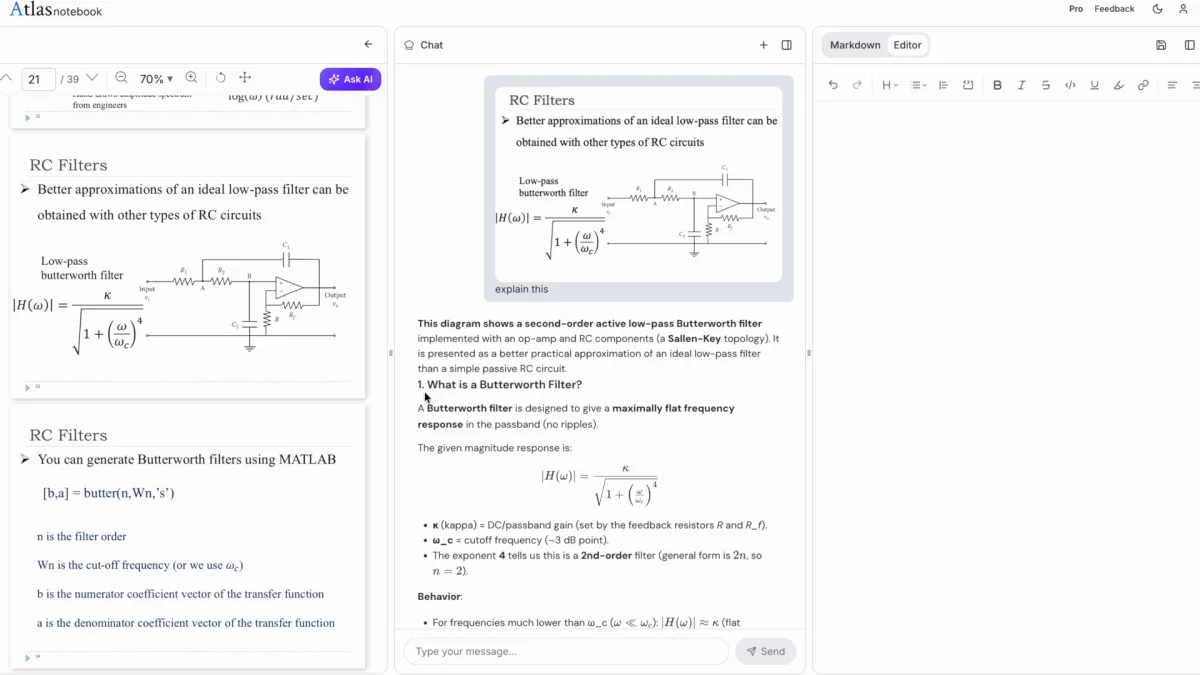Click the 'Low-pass butterworth filter' label in PDF

point(82,268)
